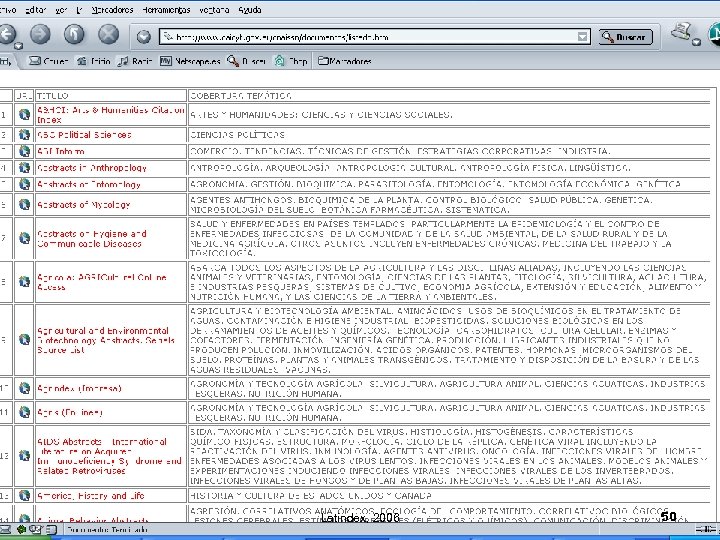Click the globe icon for Abstracts of Entomology
The height and width of the screenshot is (540, 720).
point(24,184)
